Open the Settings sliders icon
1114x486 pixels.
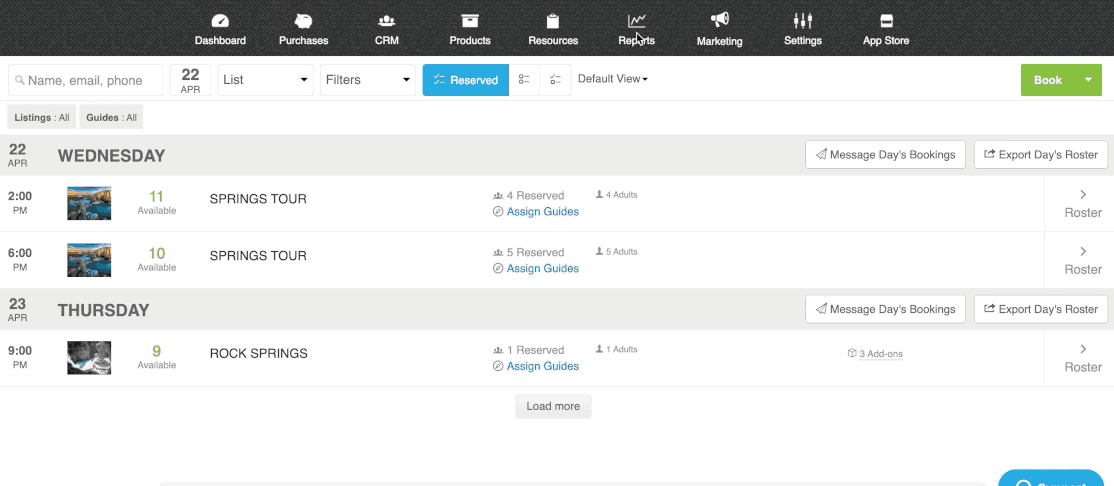pyautogui.click(x=803, y=21)
